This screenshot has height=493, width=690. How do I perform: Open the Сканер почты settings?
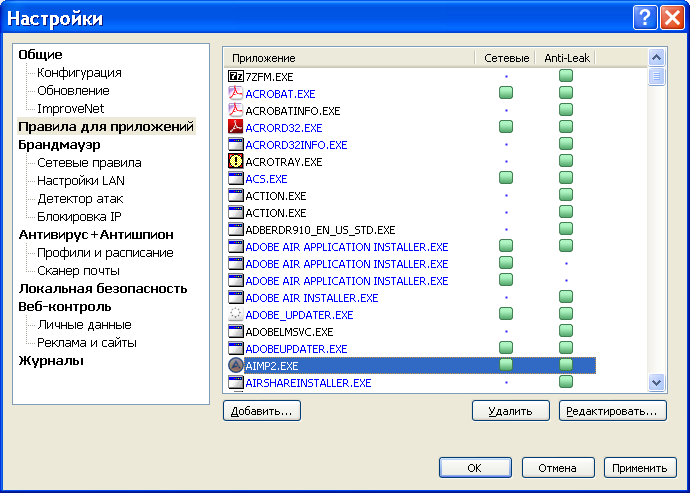78,271
